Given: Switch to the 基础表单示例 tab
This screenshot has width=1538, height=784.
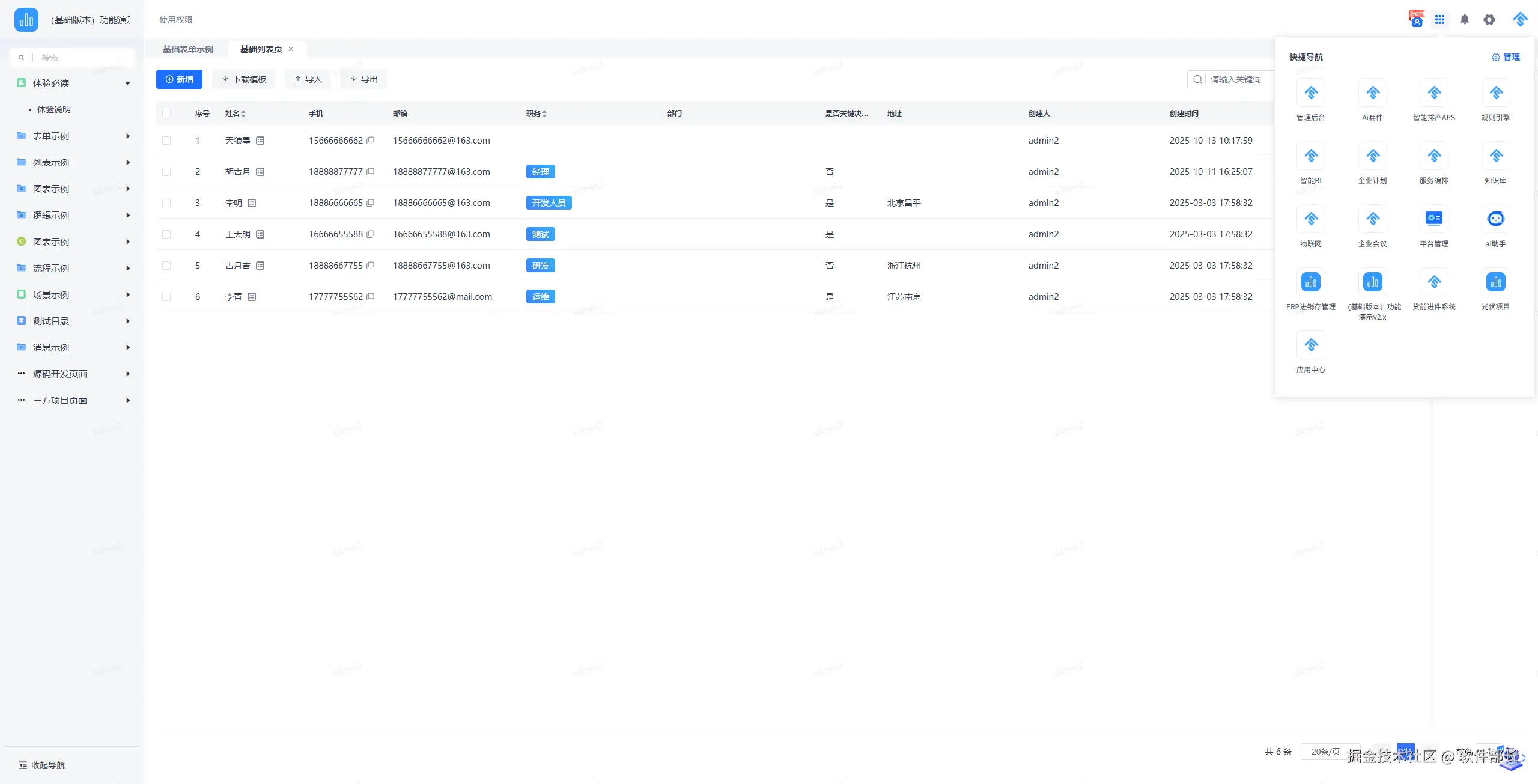Looking at the screenshot, I should [x=188, y=49].
